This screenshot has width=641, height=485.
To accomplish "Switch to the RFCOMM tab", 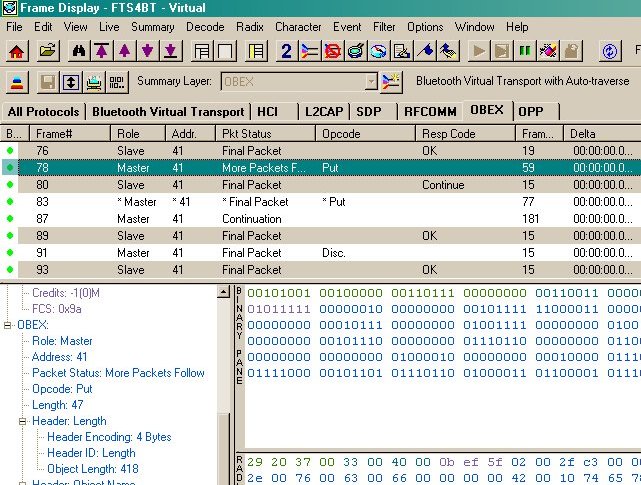I will click(x=430, y=112).
